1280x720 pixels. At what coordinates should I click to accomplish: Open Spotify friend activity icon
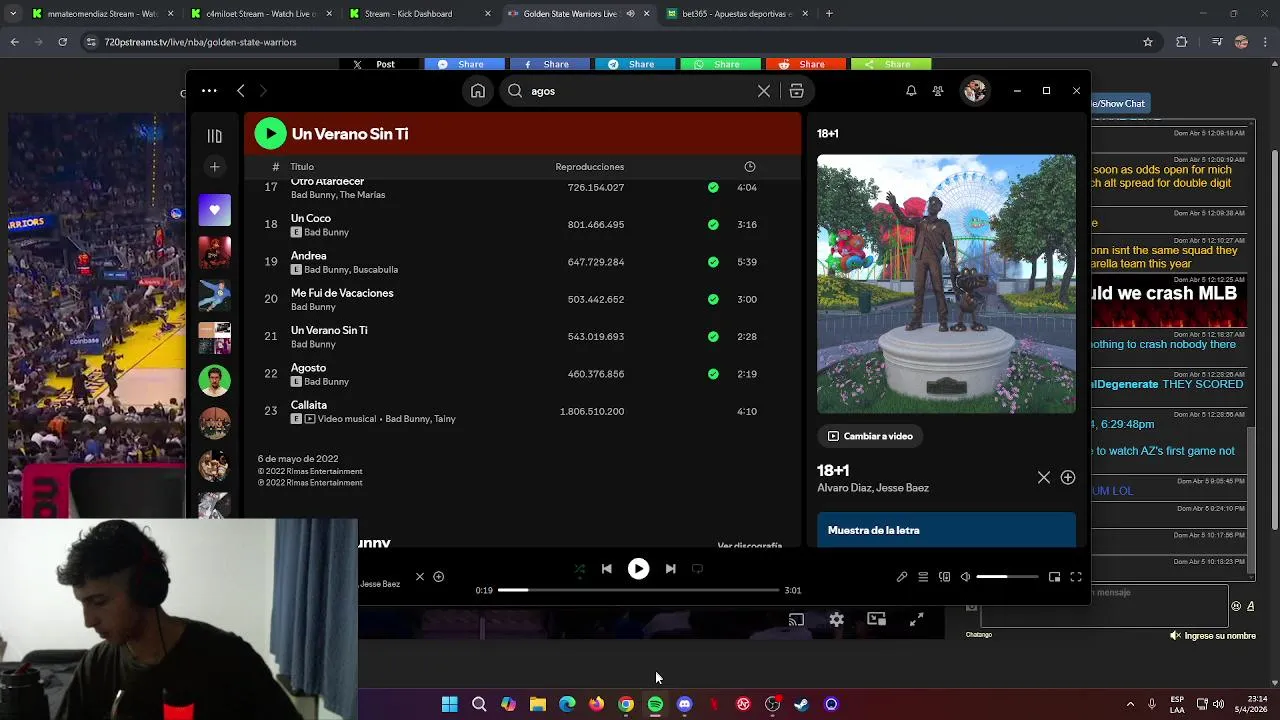pyautogui.click(x=938, y=91)
